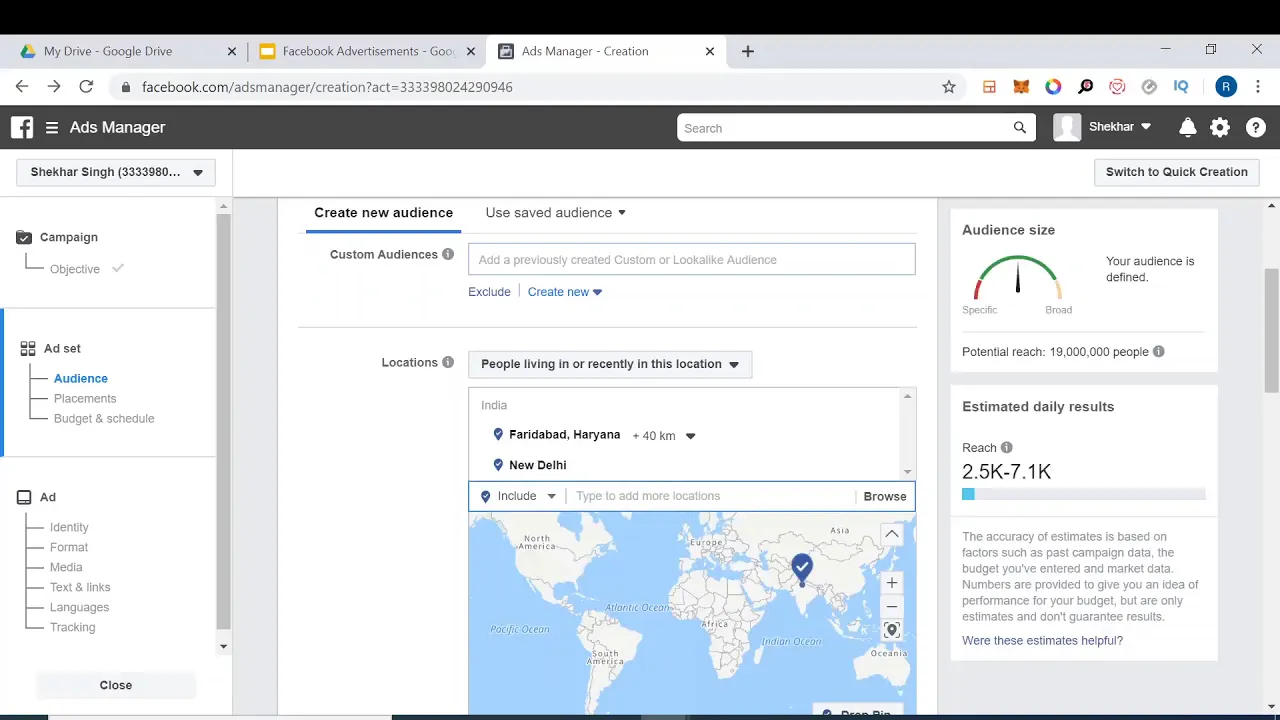
Task: Click info icon beside Reach
Action: [1007, 448]
